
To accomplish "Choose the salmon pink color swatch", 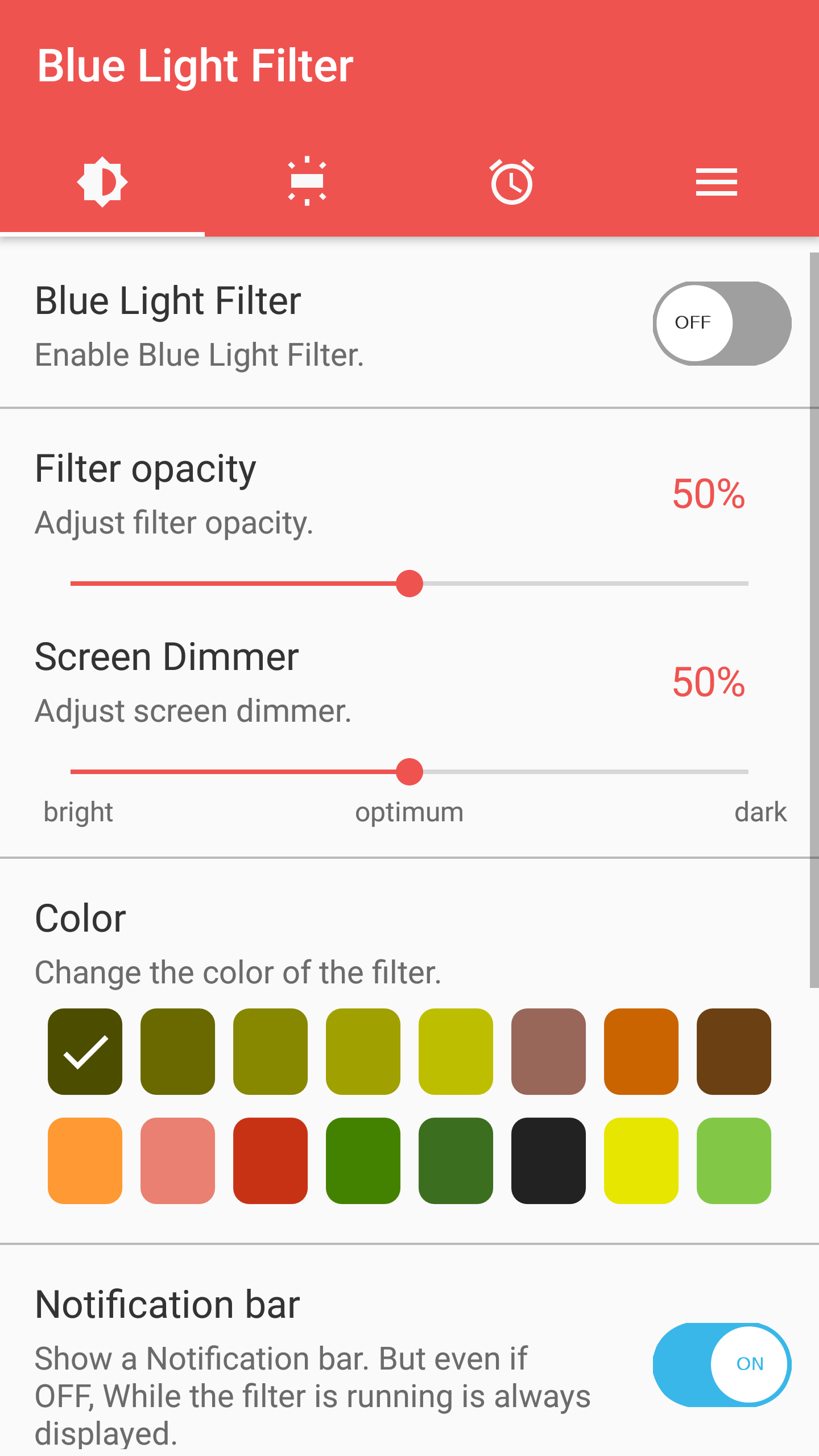I will [177, 1160].
